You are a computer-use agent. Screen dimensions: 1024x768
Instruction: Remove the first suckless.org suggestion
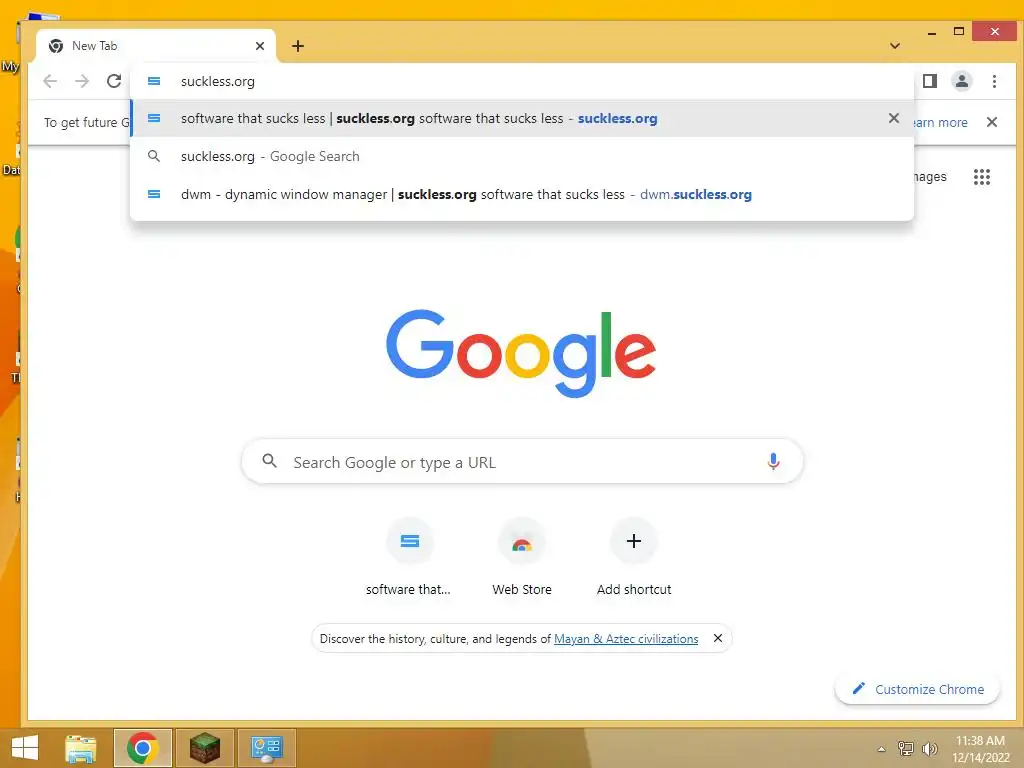click(894, 118)
